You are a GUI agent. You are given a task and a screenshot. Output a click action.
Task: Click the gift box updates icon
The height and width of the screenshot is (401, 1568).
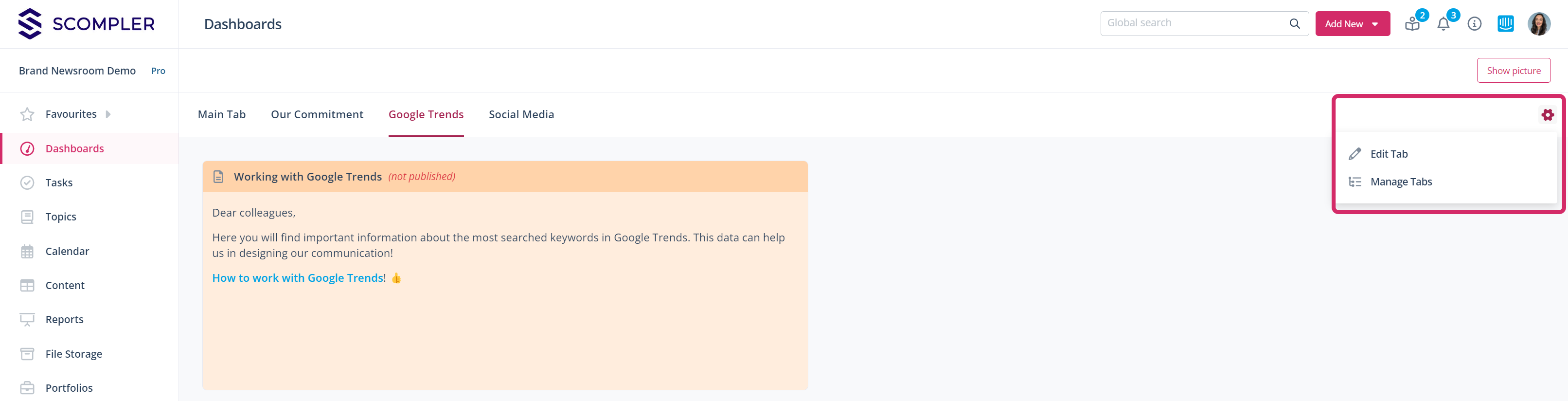click(1412, 24)
